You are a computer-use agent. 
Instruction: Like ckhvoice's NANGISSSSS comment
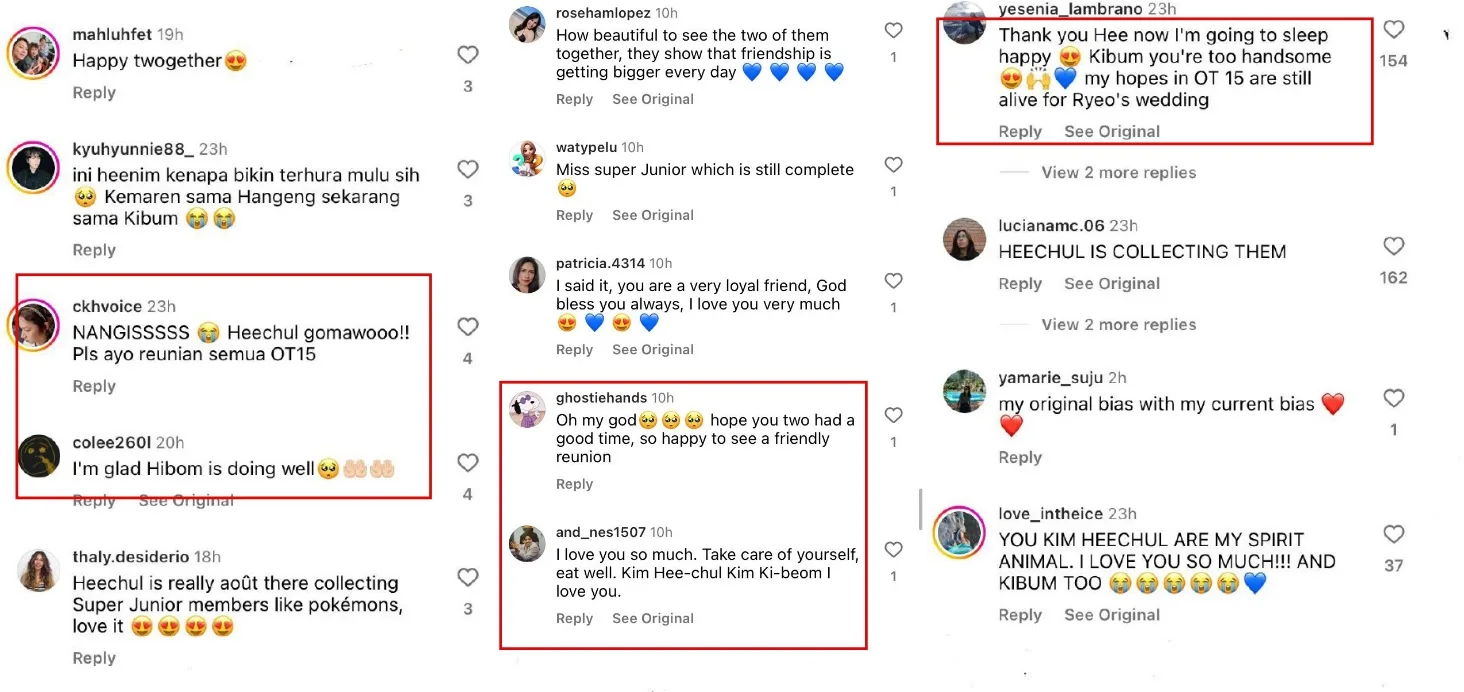(x=467, y=327)
